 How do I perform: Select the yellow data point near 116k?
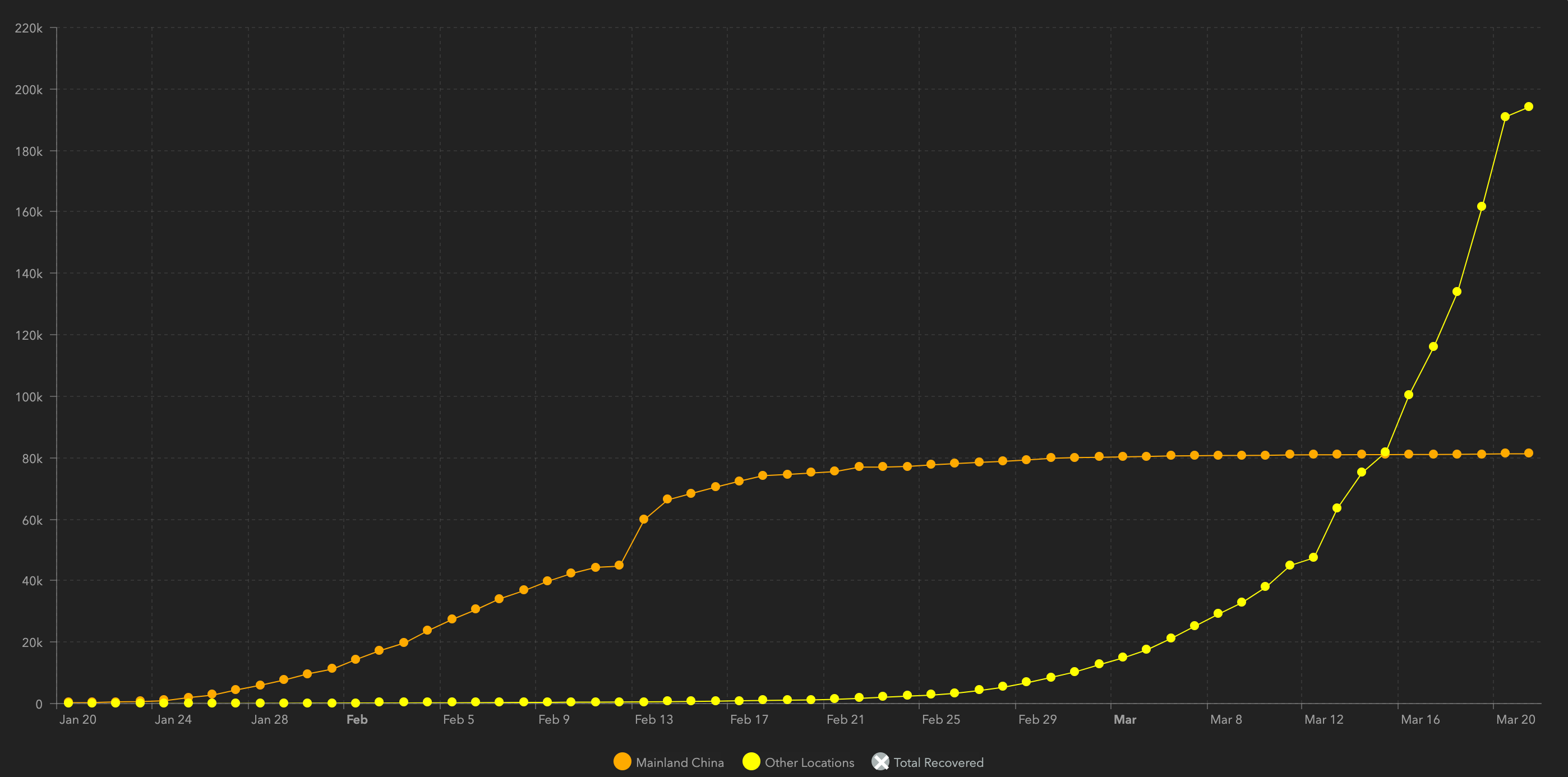click(1433, 346)
